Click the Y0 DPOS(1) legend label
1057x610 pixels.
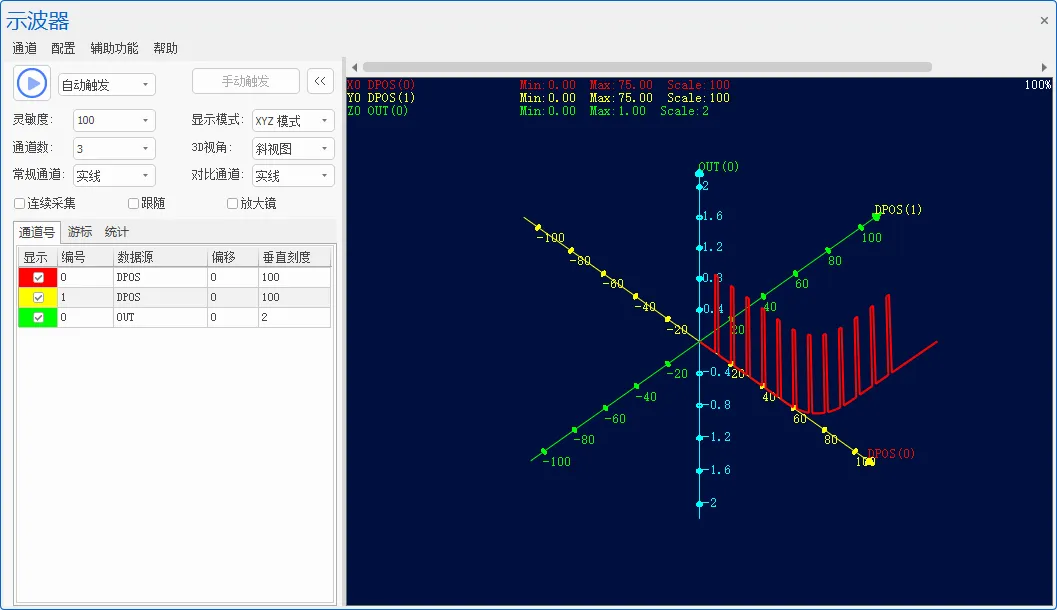pos(381,98)
